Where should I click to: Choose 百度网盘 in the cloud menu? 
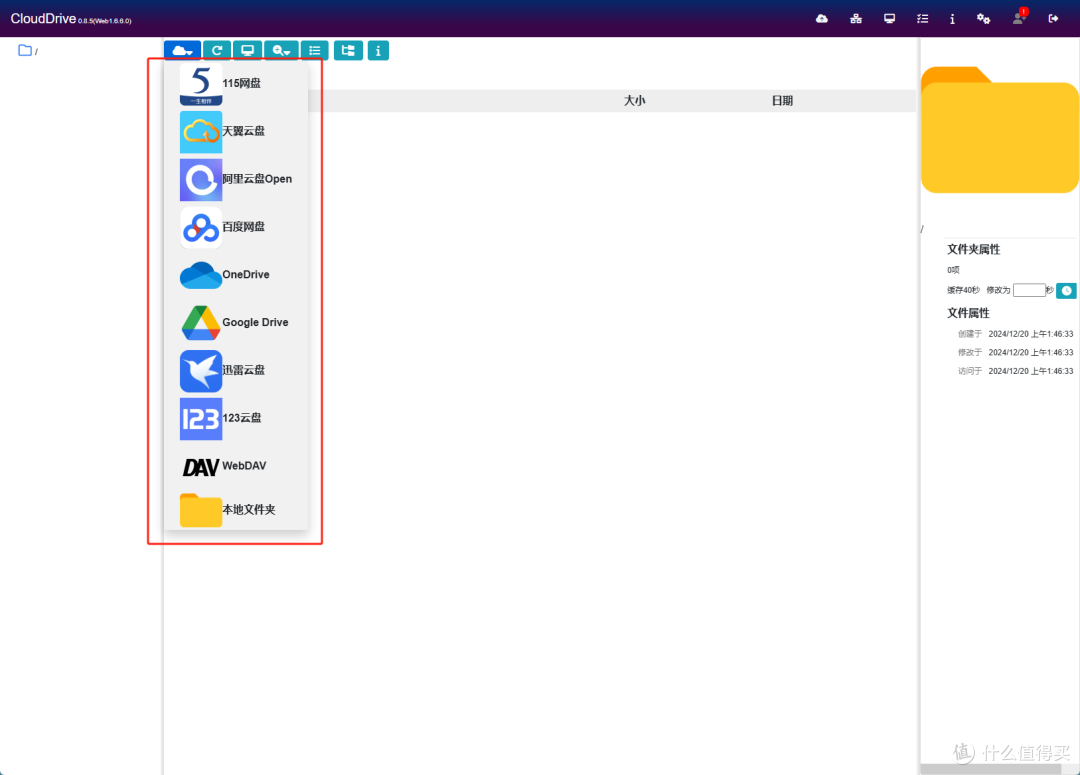(236, 227)
